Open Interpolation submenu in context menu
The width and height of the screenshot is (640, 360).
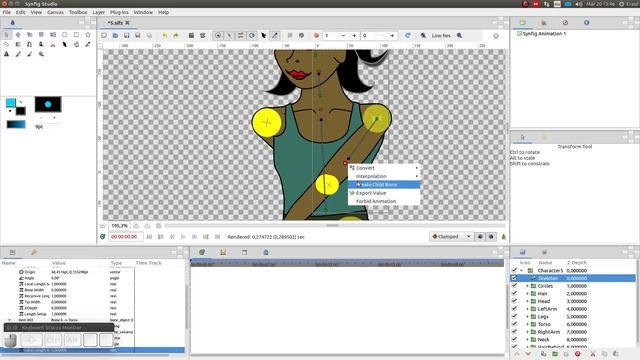pos(384,176)
